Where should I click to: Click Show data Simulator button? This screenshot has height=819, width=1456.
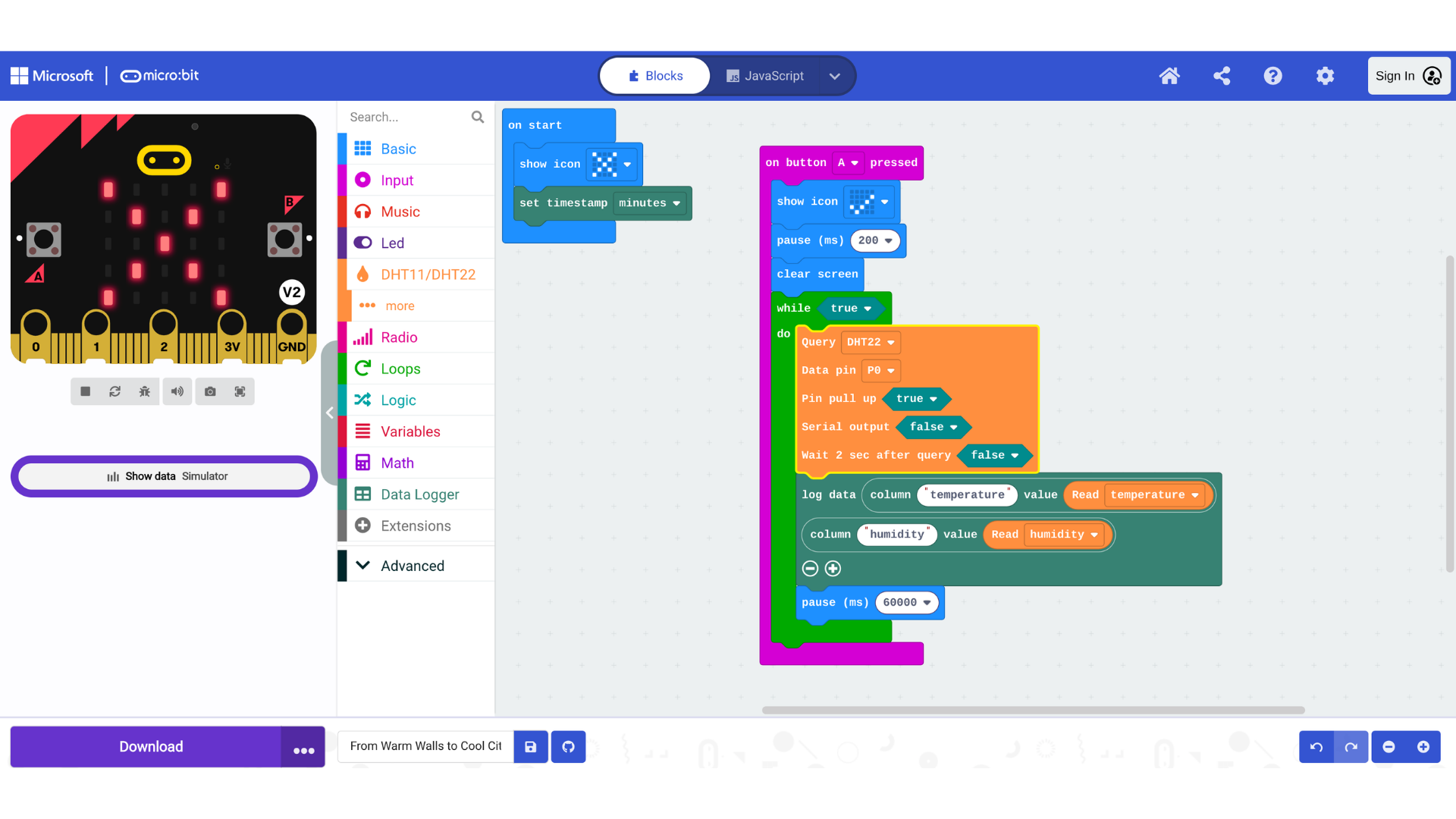[165, 476]
